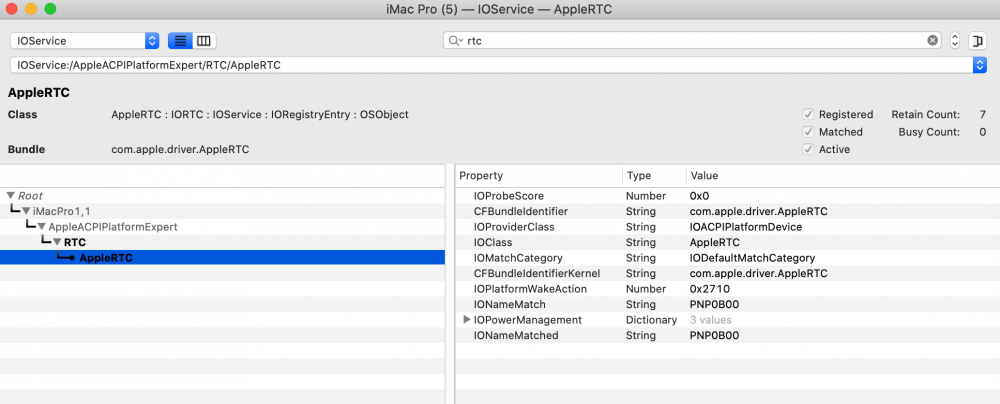The height and width of the screenshot is (404, 1000).
Task: Expand the IOPowerManagement dictionary
Action: (467, 320)
